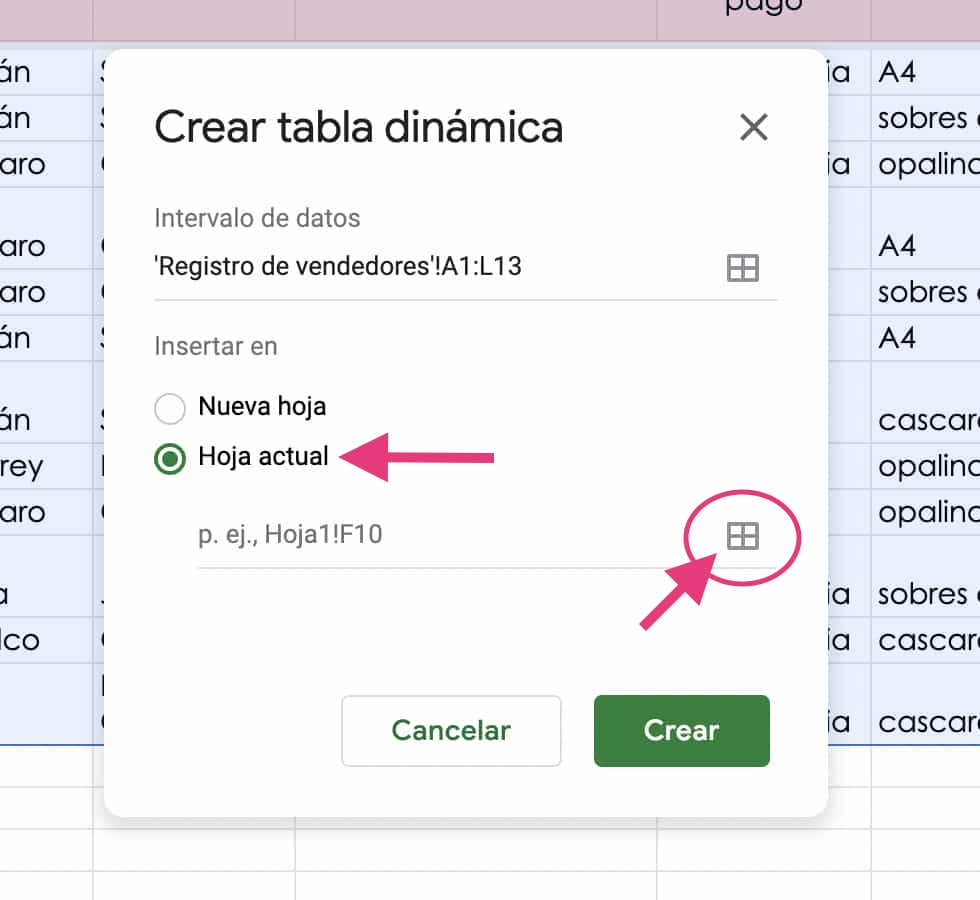The width and height of the screenshot is (980, 900).
Task: Click the dialog title "Crear tabla dinámica"
Action: point(358,128)
